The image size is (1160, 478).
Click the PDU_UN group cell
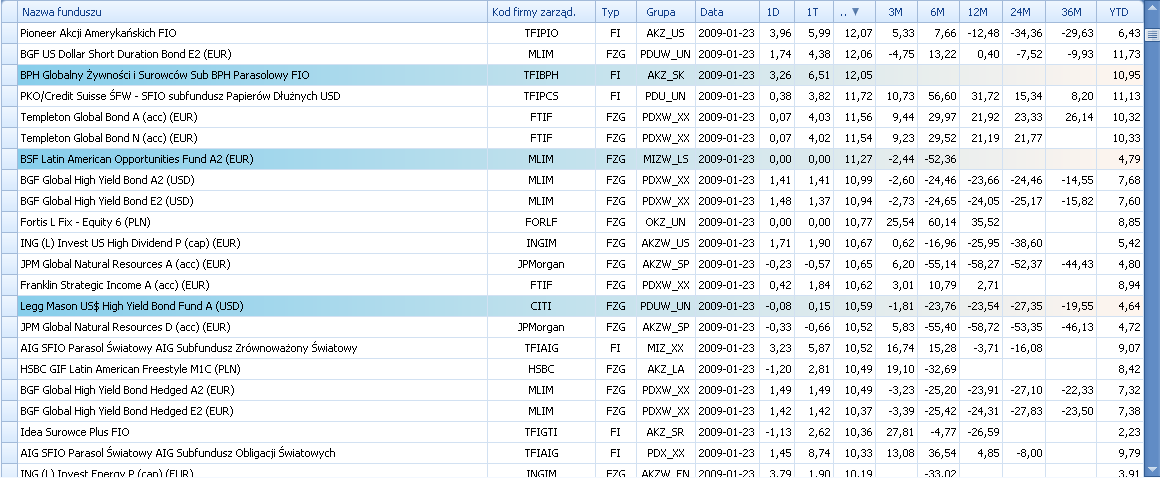665,96
